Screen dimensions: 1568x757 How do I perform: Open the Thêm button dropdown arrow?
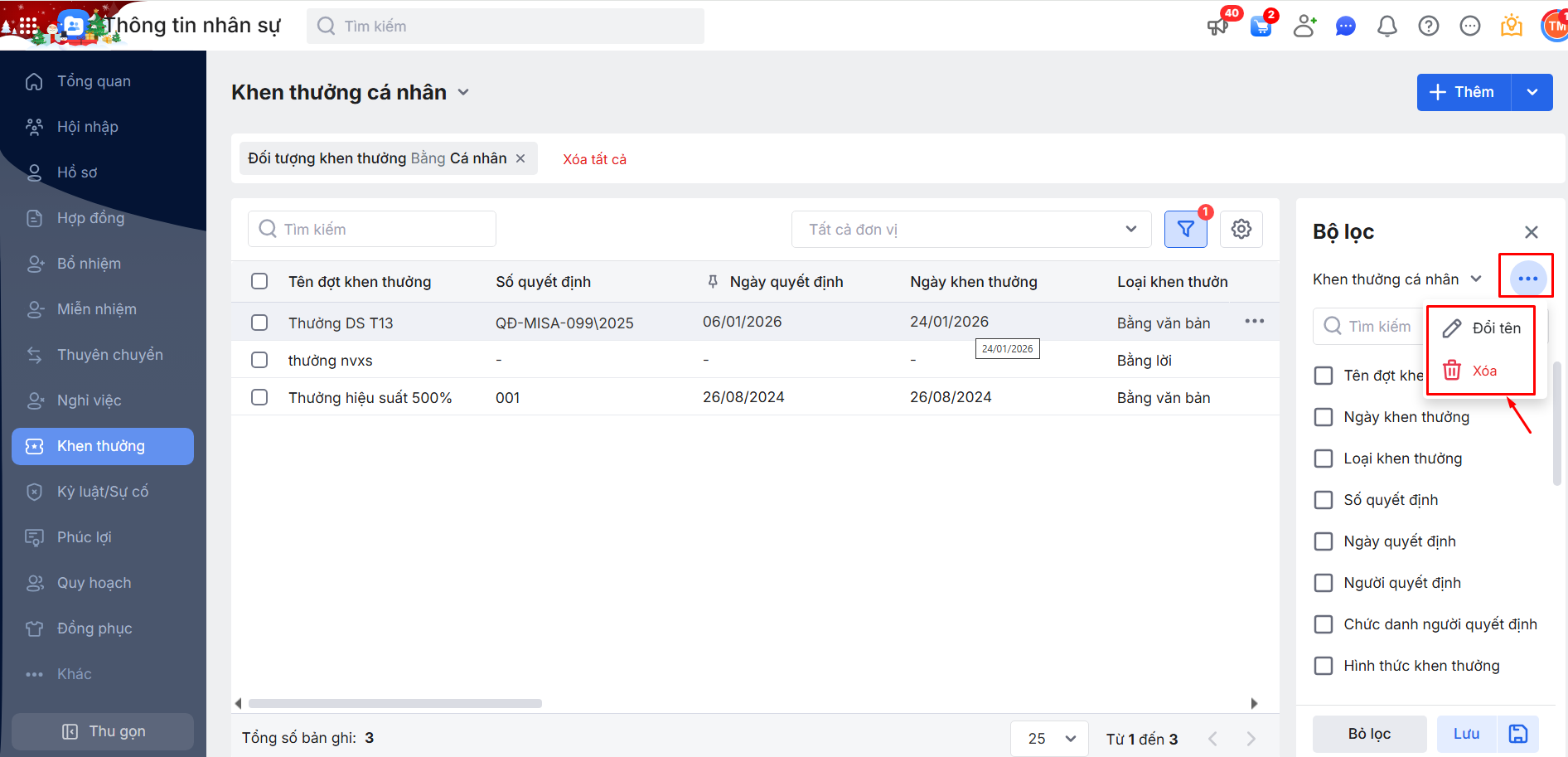tap(1532, 92)
